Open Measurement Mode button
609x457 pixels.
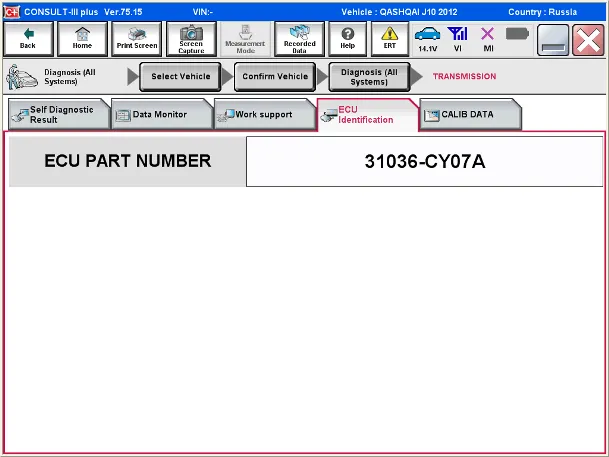point(245,39)
